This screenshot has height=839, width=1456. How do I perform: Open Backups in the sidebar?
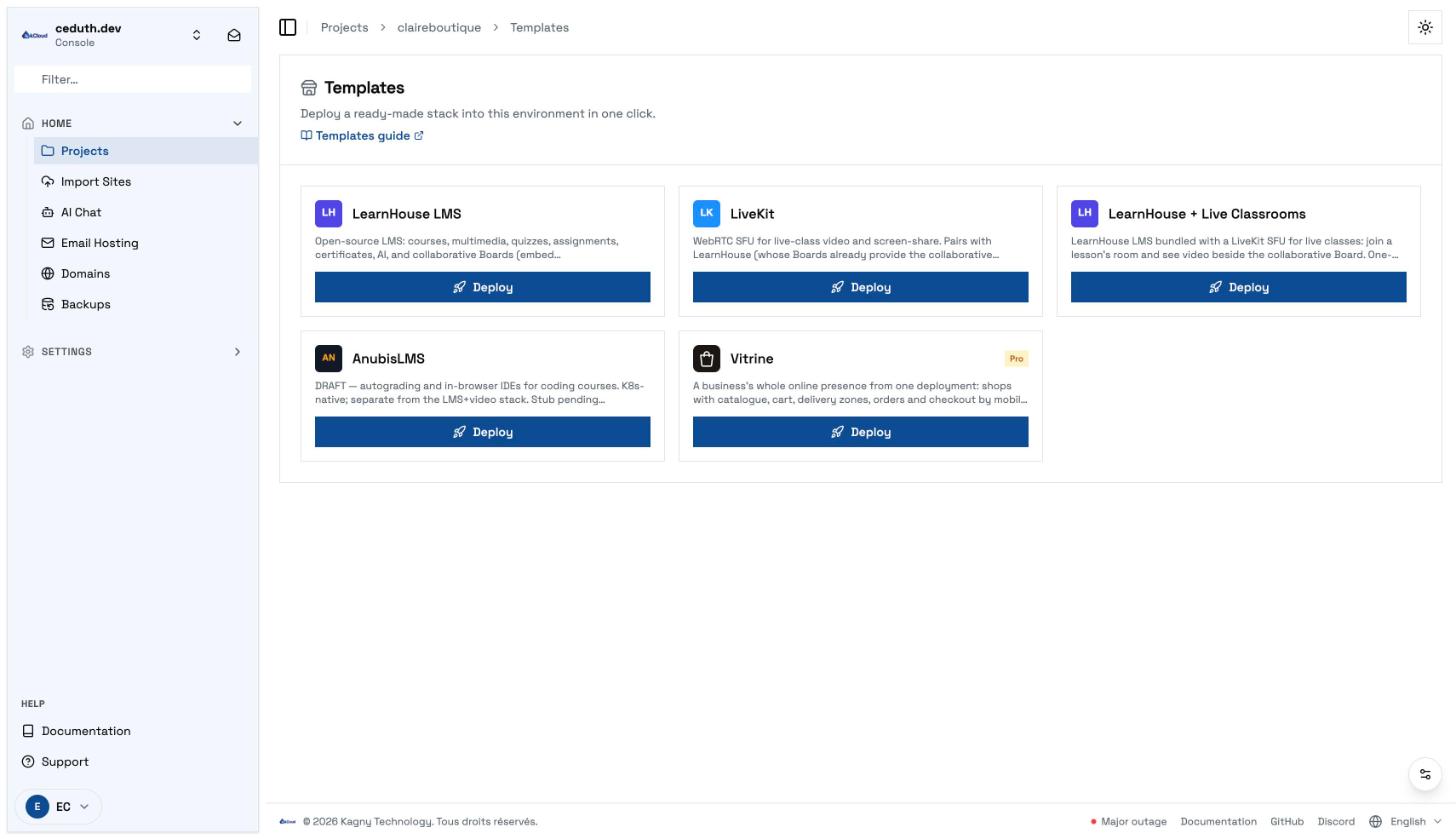(146, 304)
